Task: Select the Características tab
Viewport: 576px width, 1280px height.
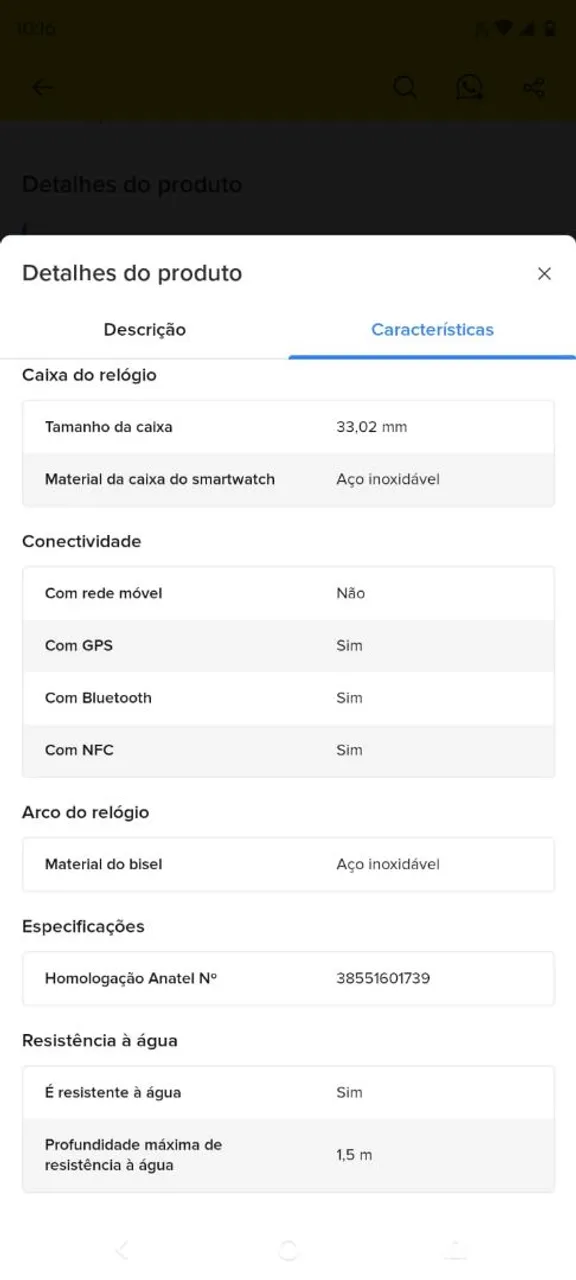Action: tap(432, 329)
